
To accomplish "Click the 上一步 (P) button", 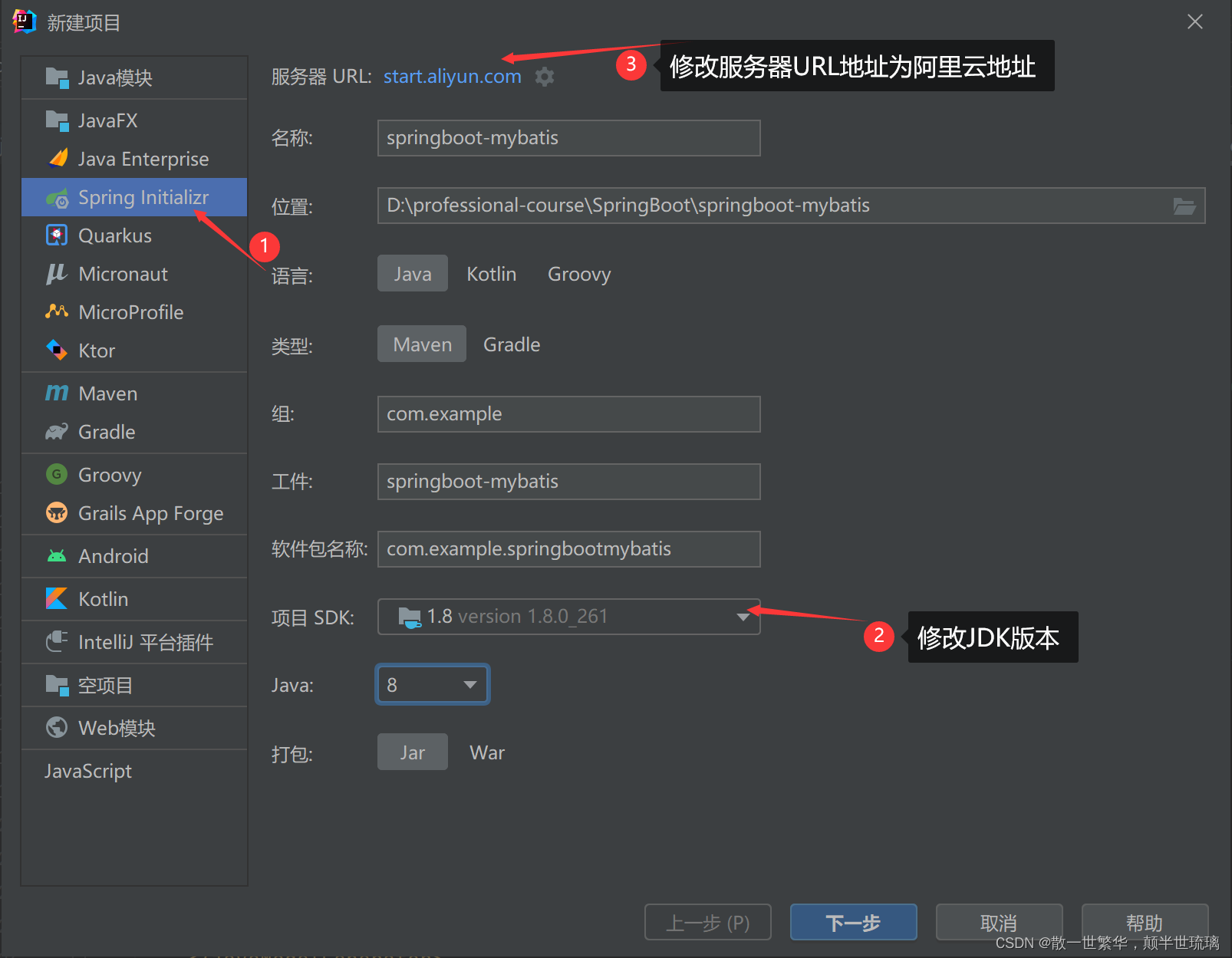I will click(x=707, y=922).
